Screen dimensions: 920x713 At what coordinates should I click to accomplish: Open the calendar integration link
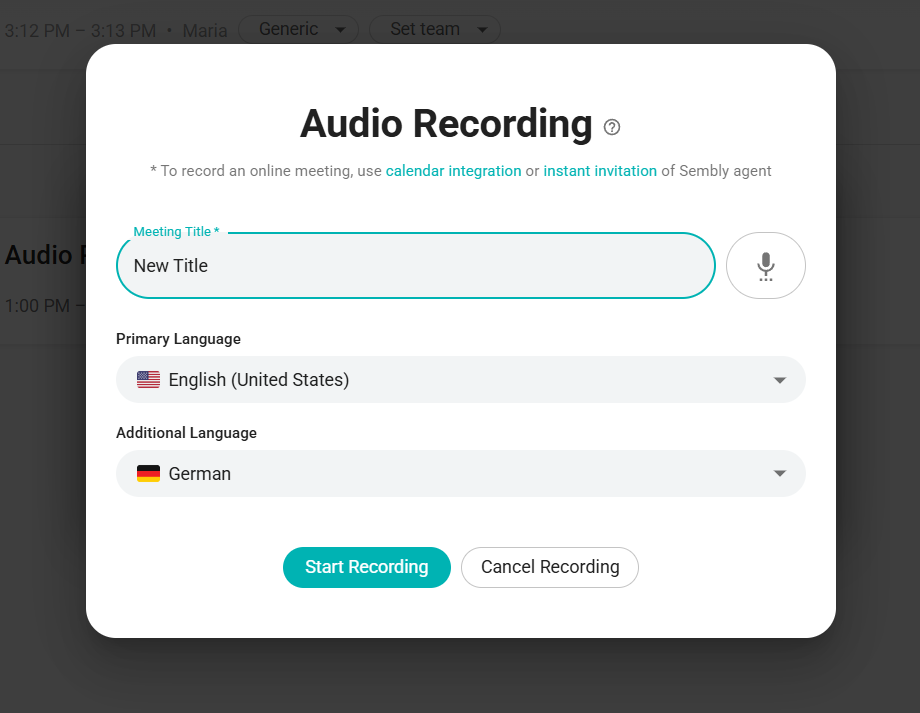pos(453,171)
